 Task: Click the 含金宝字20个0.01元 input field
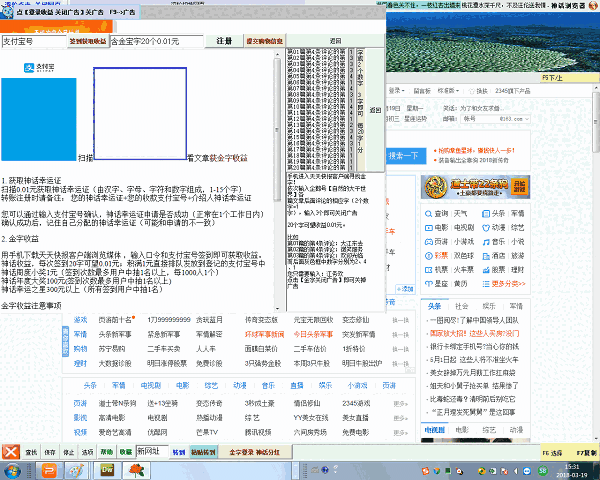[157, 41]
